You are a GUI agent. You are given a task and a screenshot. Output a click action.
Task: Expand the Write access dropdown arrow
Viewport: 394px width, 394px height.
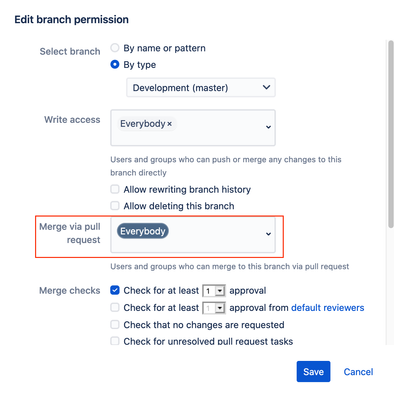click(268, 127)
